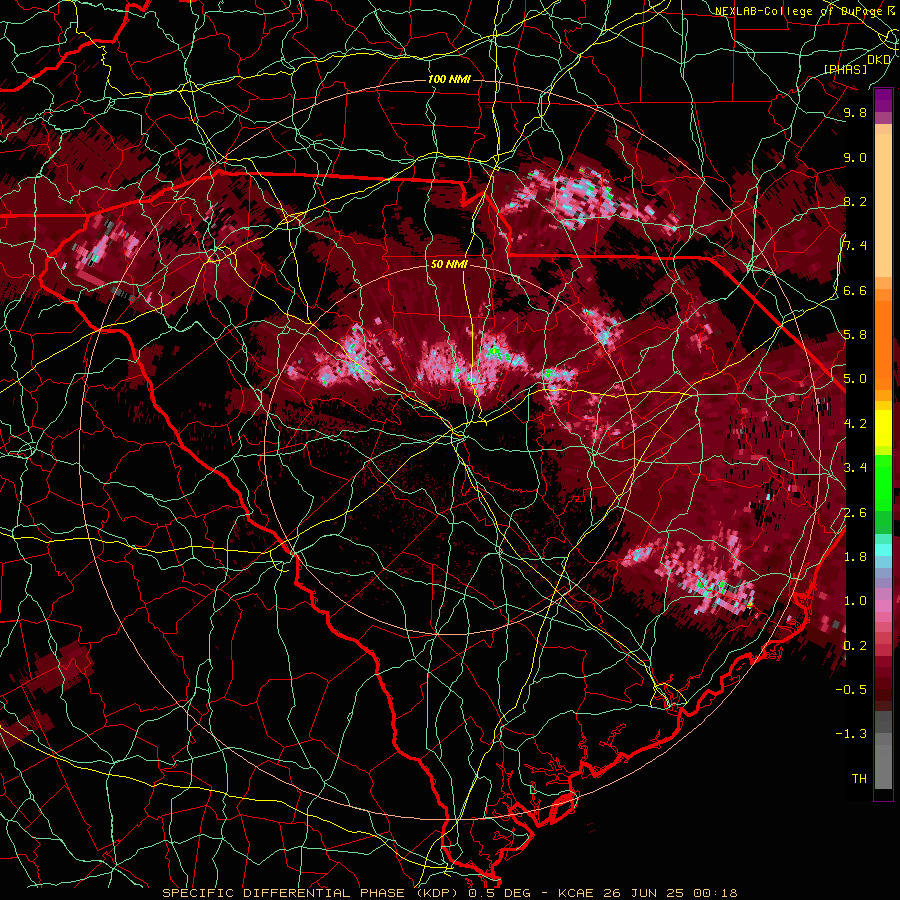Image resolution: width=900 pixels, height=900 pixels.
Task: Select the -1.3 scale value label
Action: [851, 734]
